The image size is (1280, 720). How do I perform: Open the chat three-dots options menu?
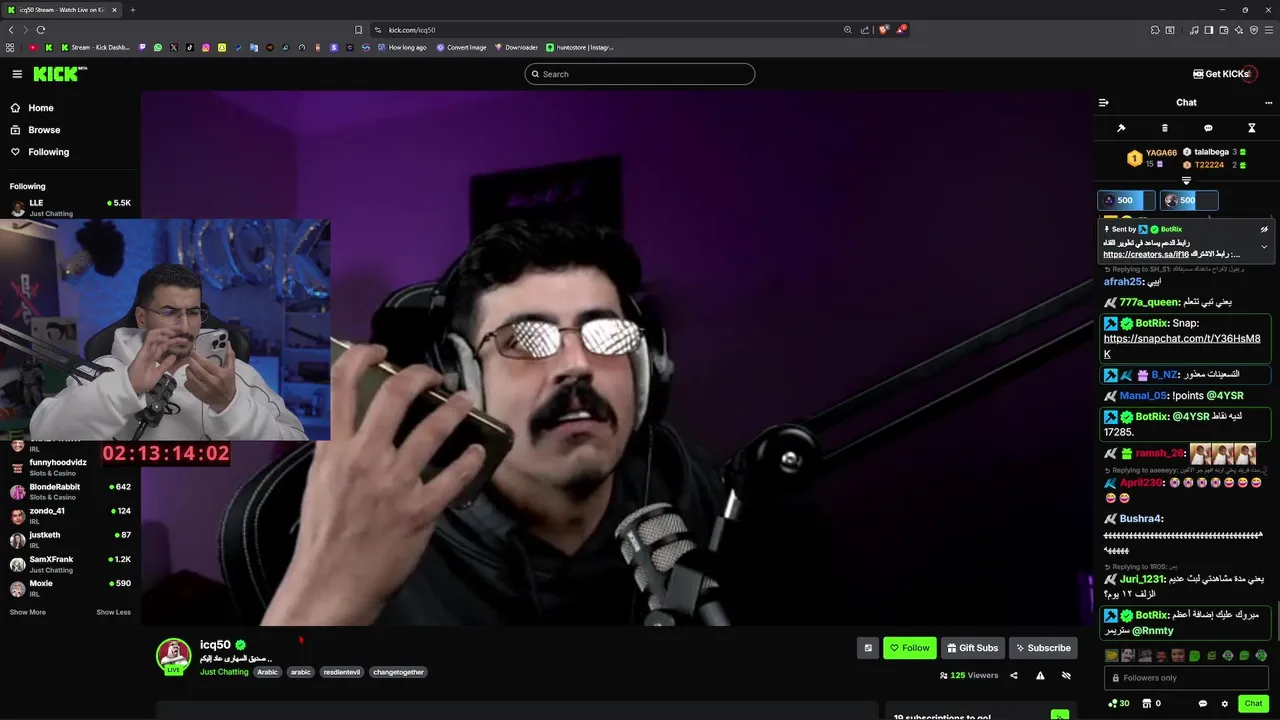(x=1269, y=102)
